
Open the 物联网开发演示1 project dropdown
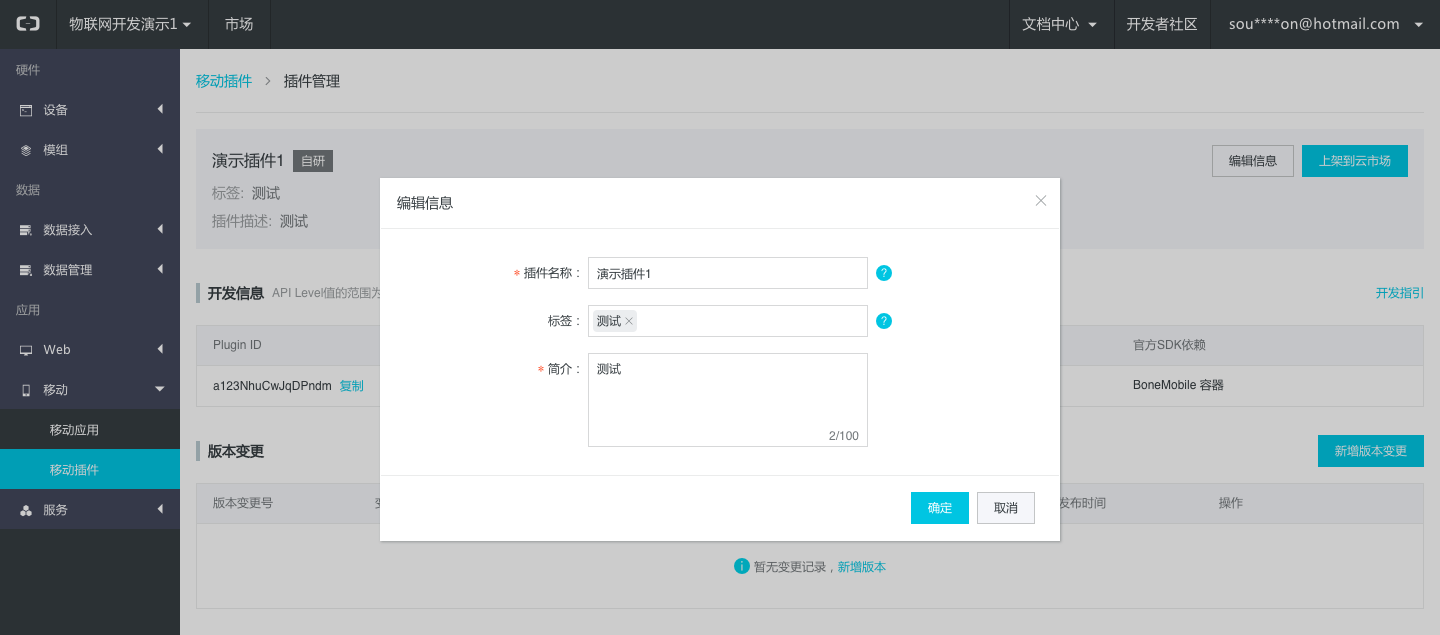[x=129, y=24]
